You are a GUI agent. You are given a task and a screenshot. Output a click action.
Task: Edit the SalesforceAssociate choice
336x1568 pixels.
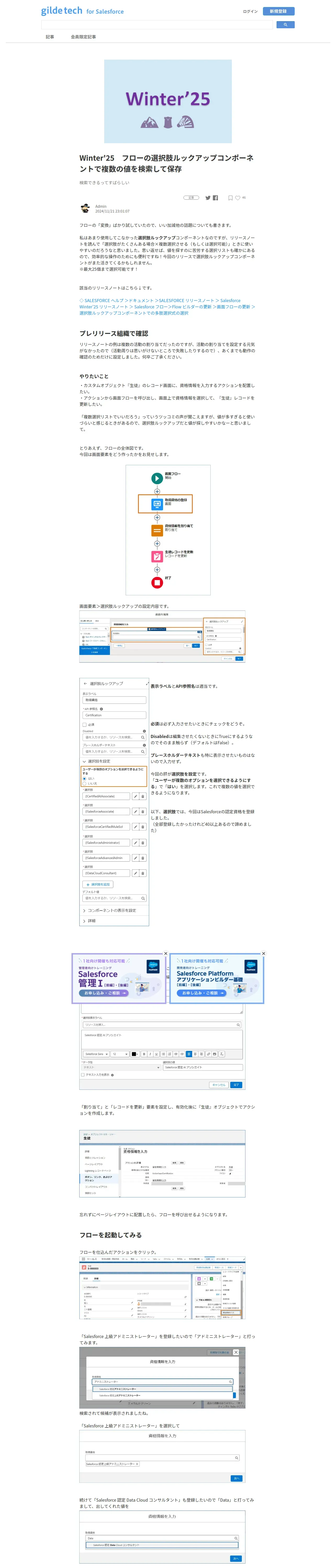pos(135,811)
